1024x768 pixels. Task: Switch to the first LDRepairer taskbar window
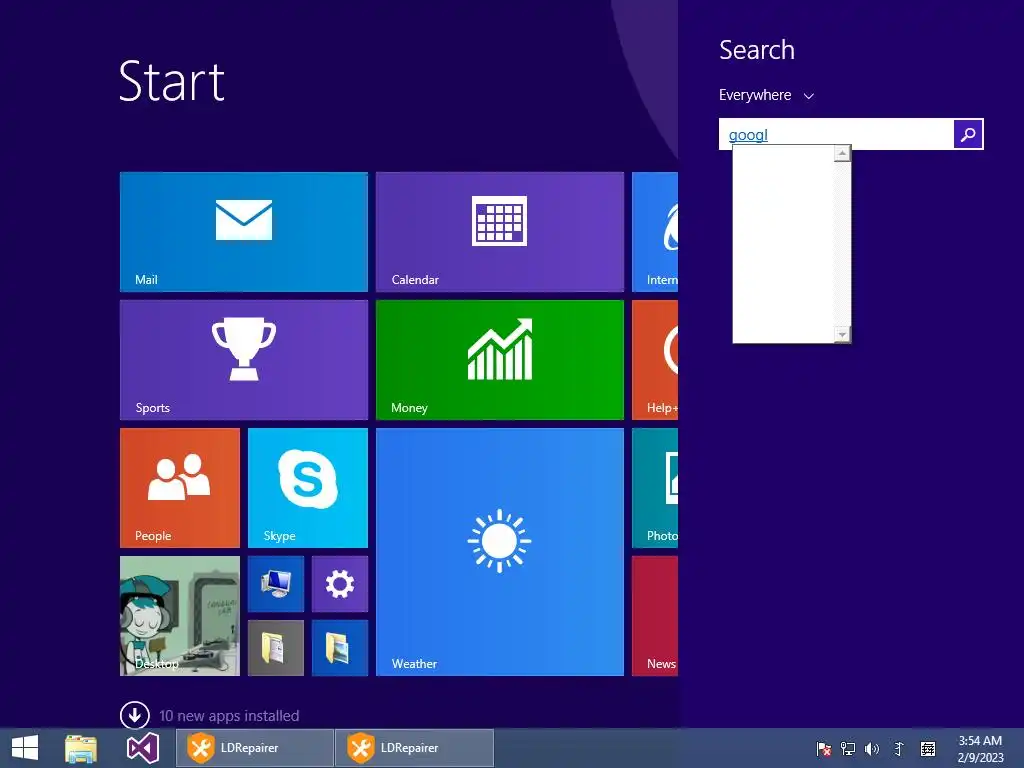tap(255, 748)
